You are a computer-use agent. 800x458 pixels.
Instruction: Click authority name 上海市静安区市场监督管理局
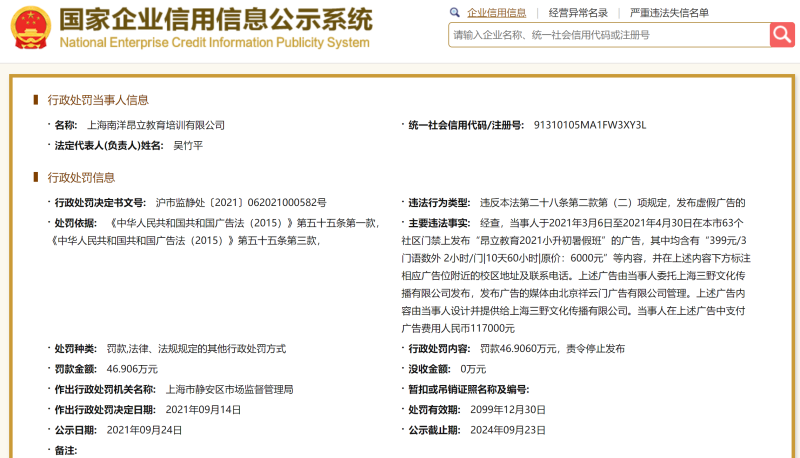230,390
